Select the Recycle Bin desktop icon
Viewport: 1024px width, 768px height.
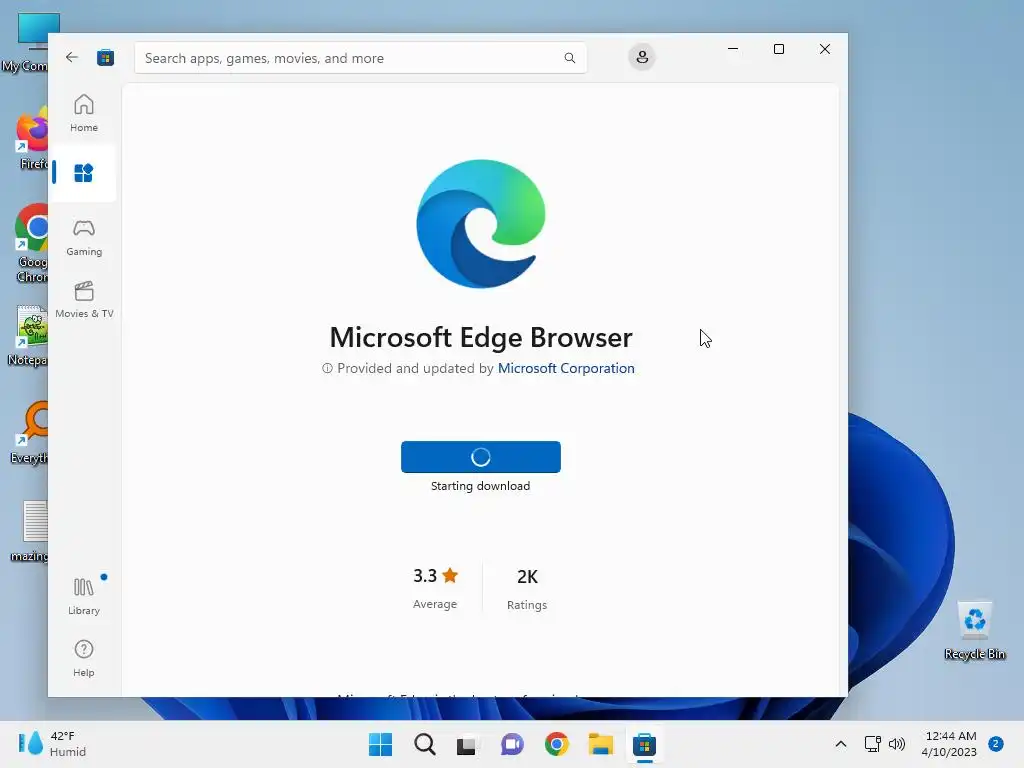pyautogui.click(x=974, y=630)
